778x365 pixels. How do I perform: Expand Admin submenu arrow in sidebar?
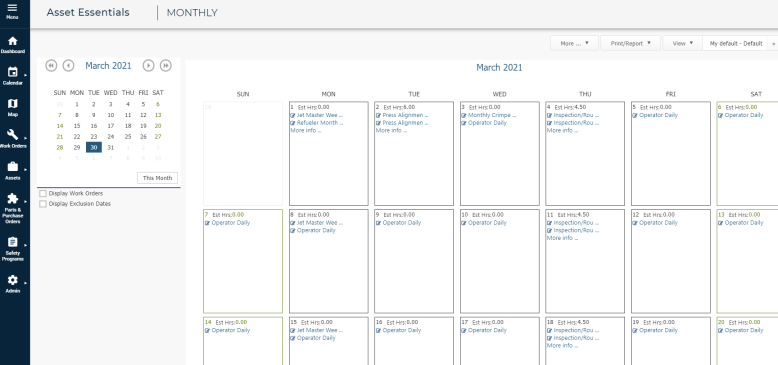click(25, 283)
